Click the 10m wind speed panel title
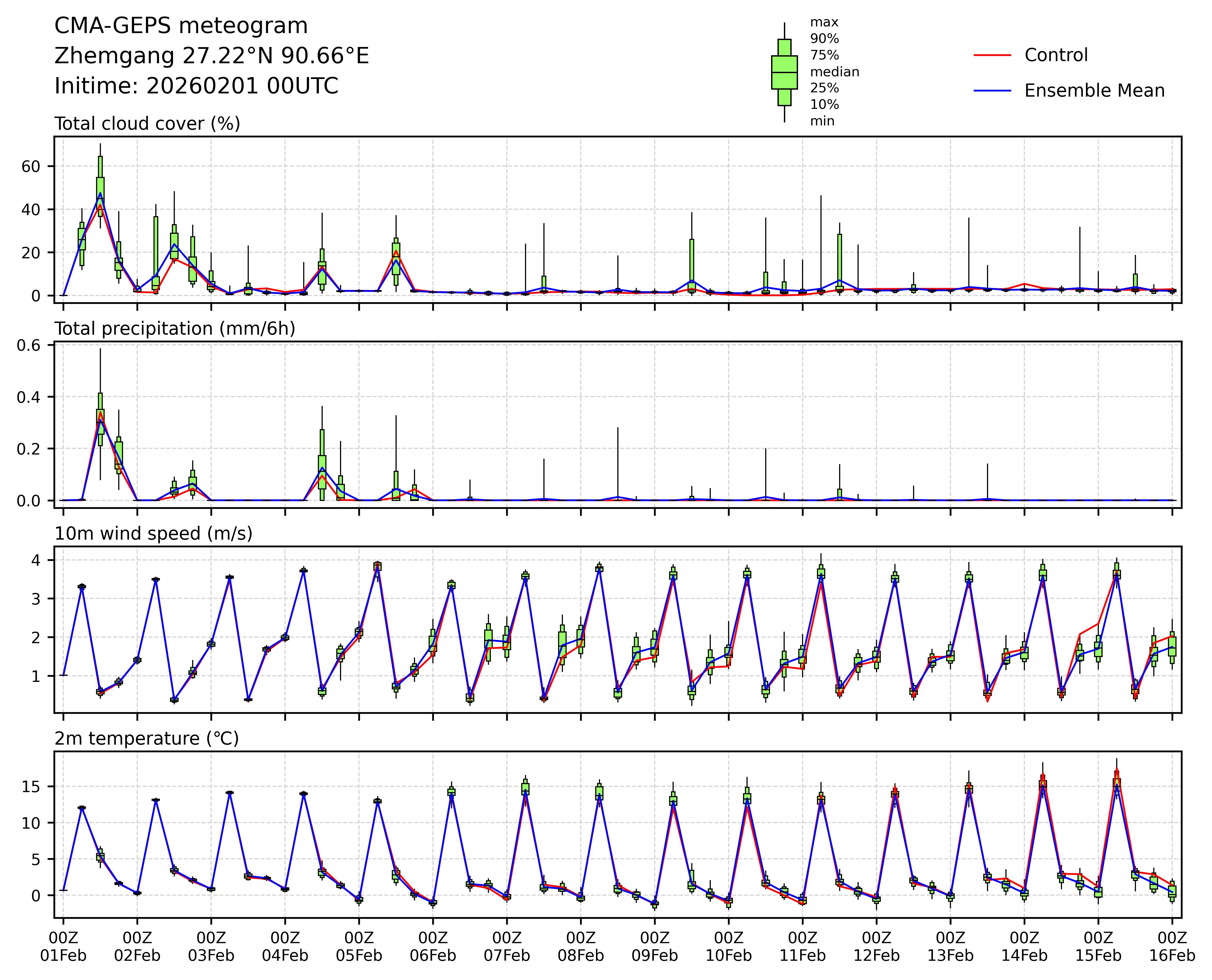The image size is (1212, 980). pyautogui.click(x=153, y=534)
